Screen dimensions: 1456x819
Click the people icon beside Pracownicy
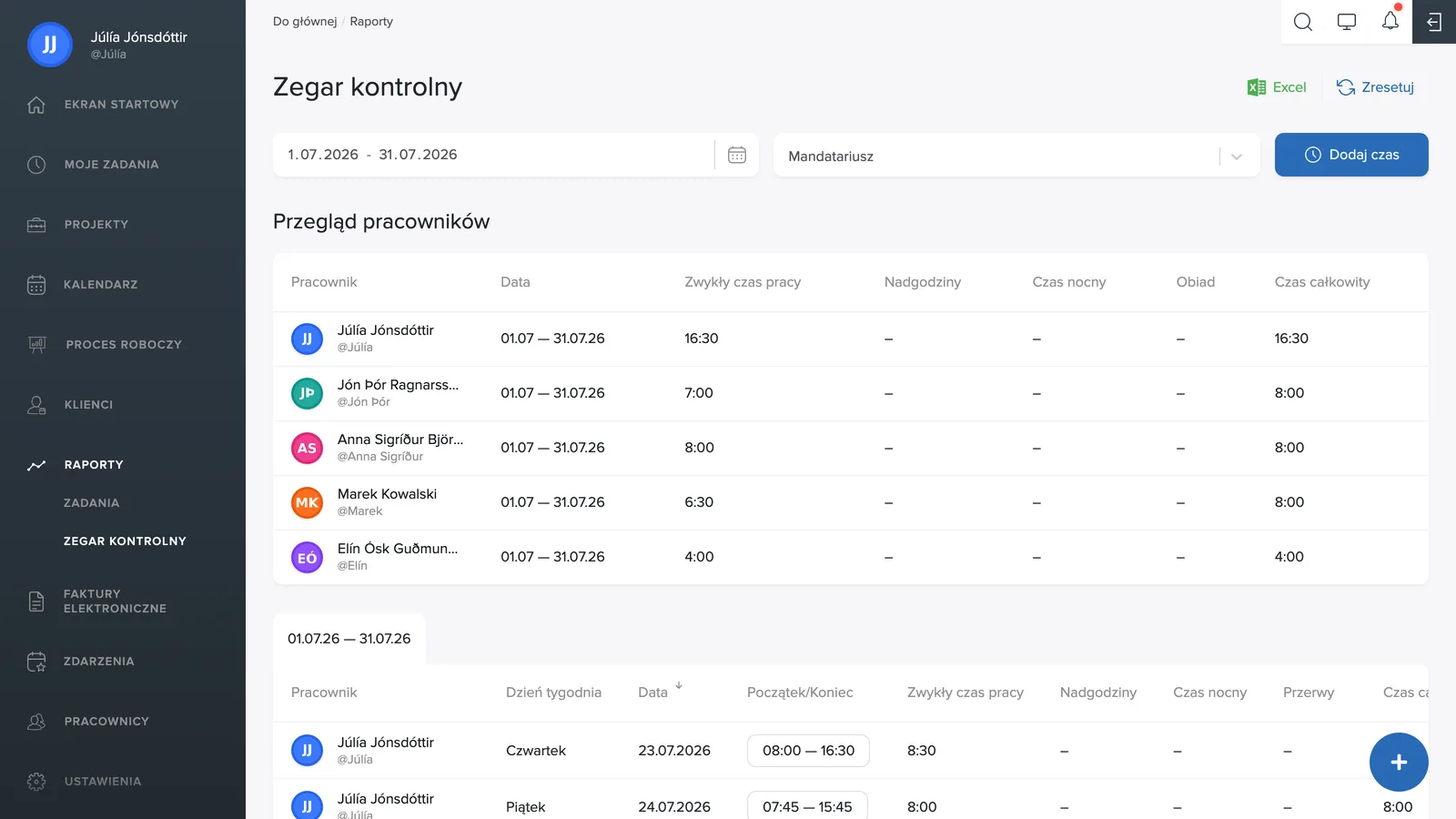pos(36,722)
